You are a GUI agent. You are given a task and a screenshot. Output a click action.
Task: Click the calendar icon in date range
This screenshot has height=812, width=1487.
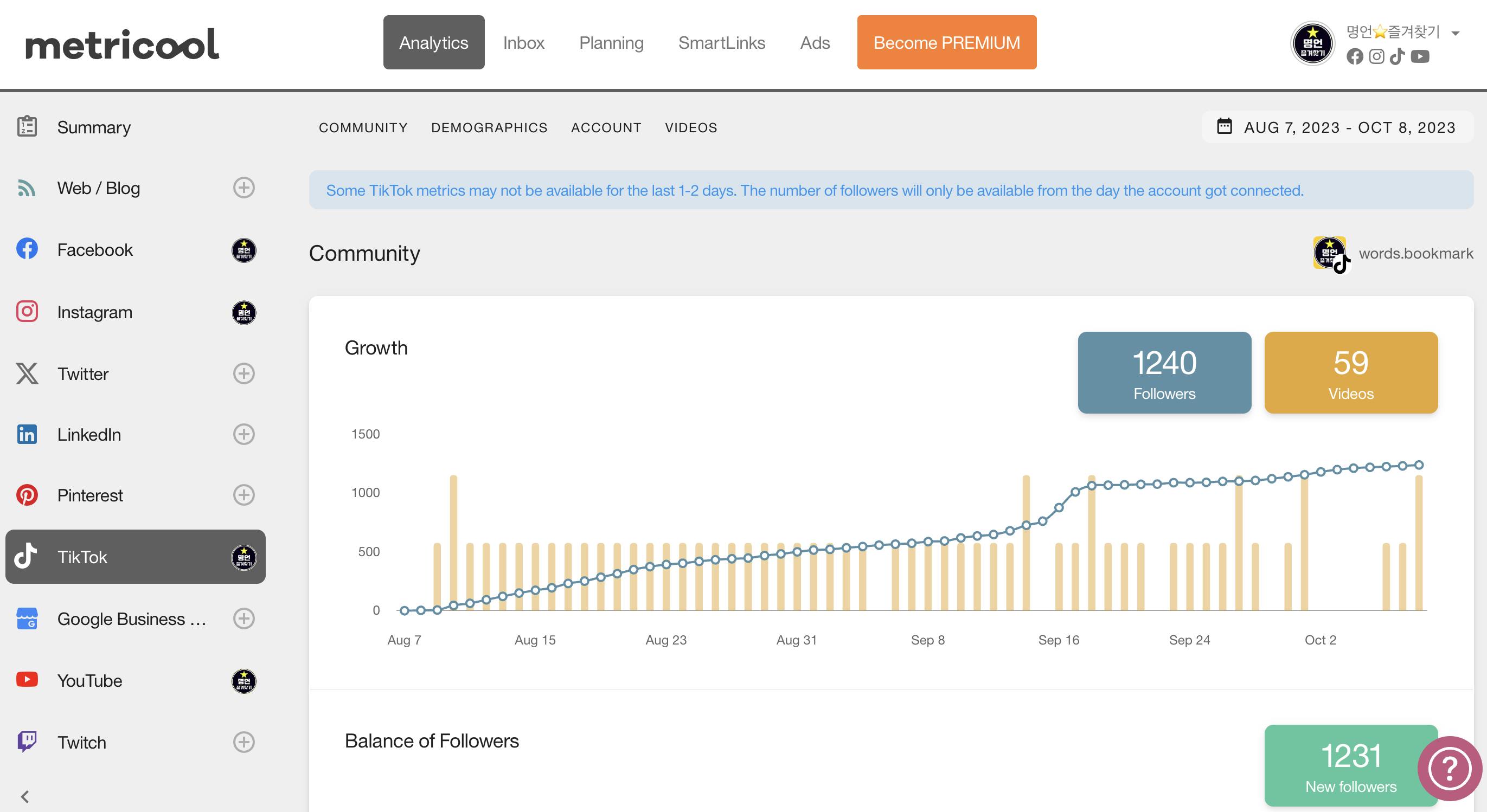1224,126
